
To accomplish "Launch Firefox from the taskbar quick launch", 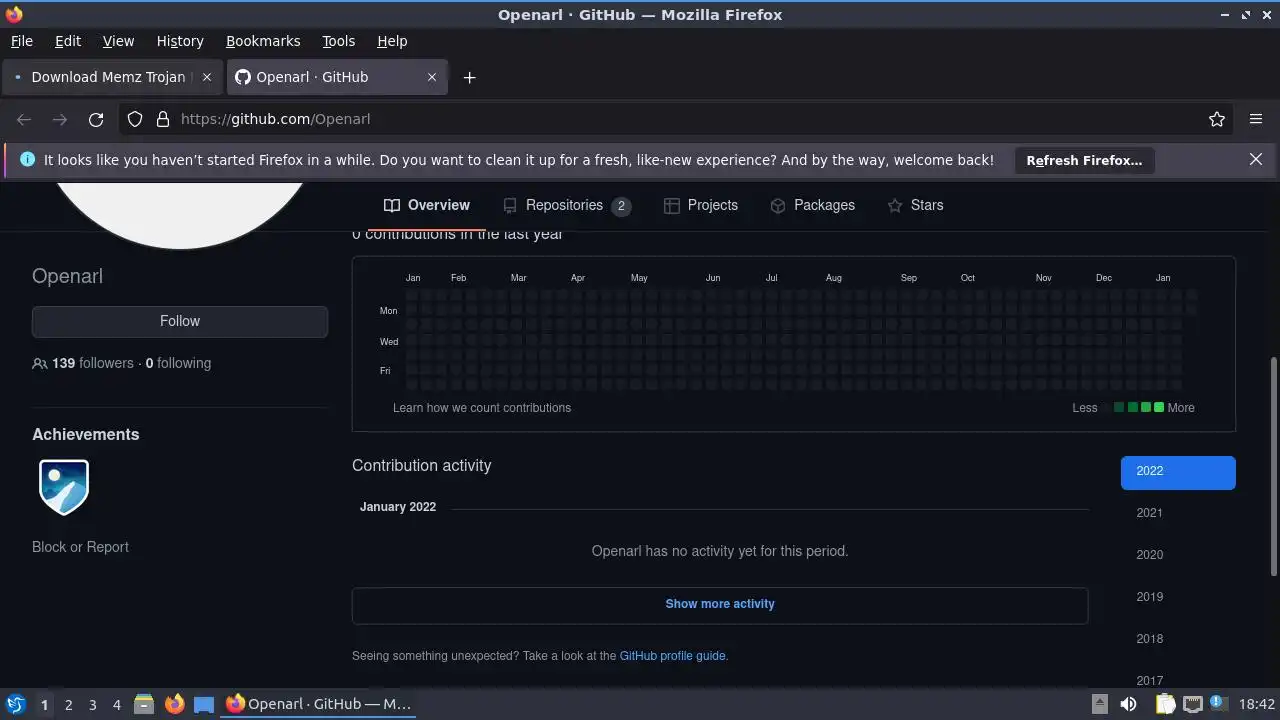I will coord(174,704).
